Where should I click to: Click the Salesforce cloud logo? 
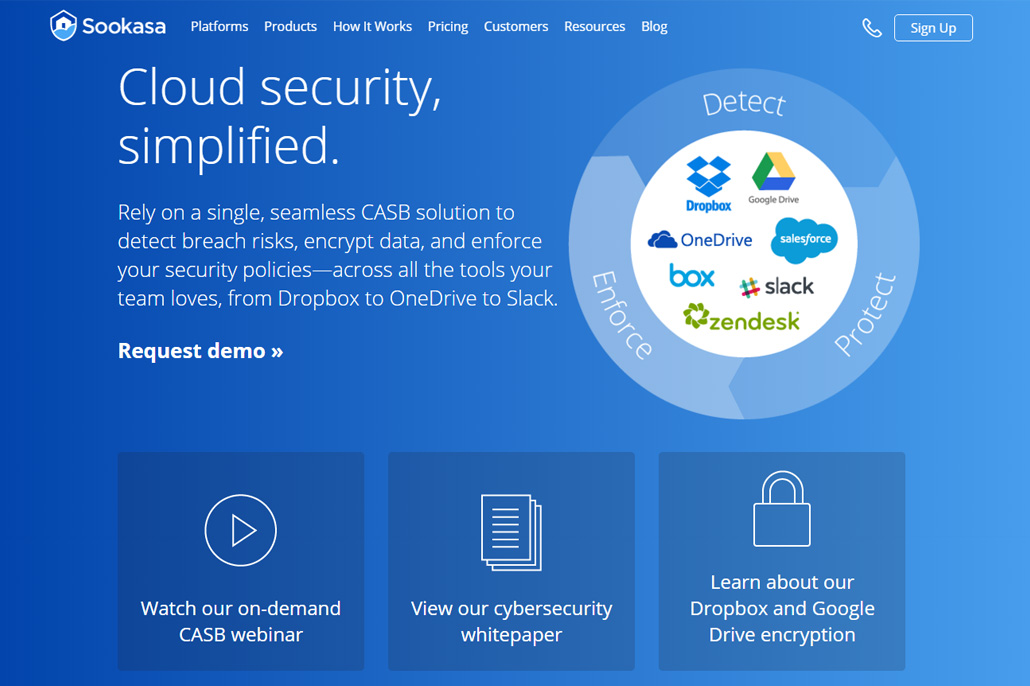(x=805, y=240)
